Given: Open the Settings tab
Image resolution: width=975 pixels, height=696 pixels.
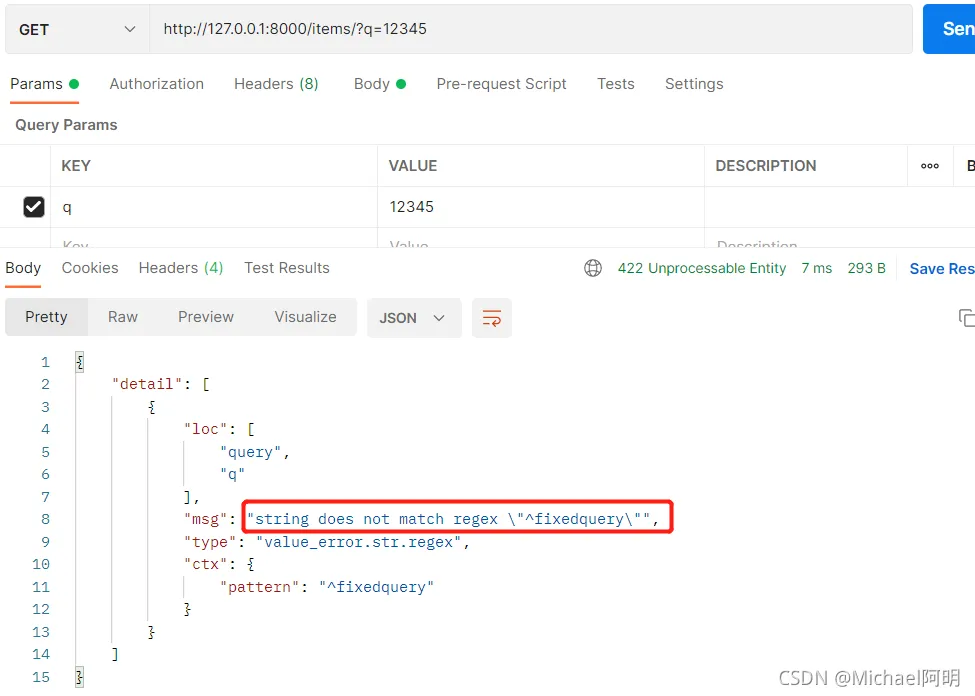Looking at the screenshot, I should click(x=694, y=84).
